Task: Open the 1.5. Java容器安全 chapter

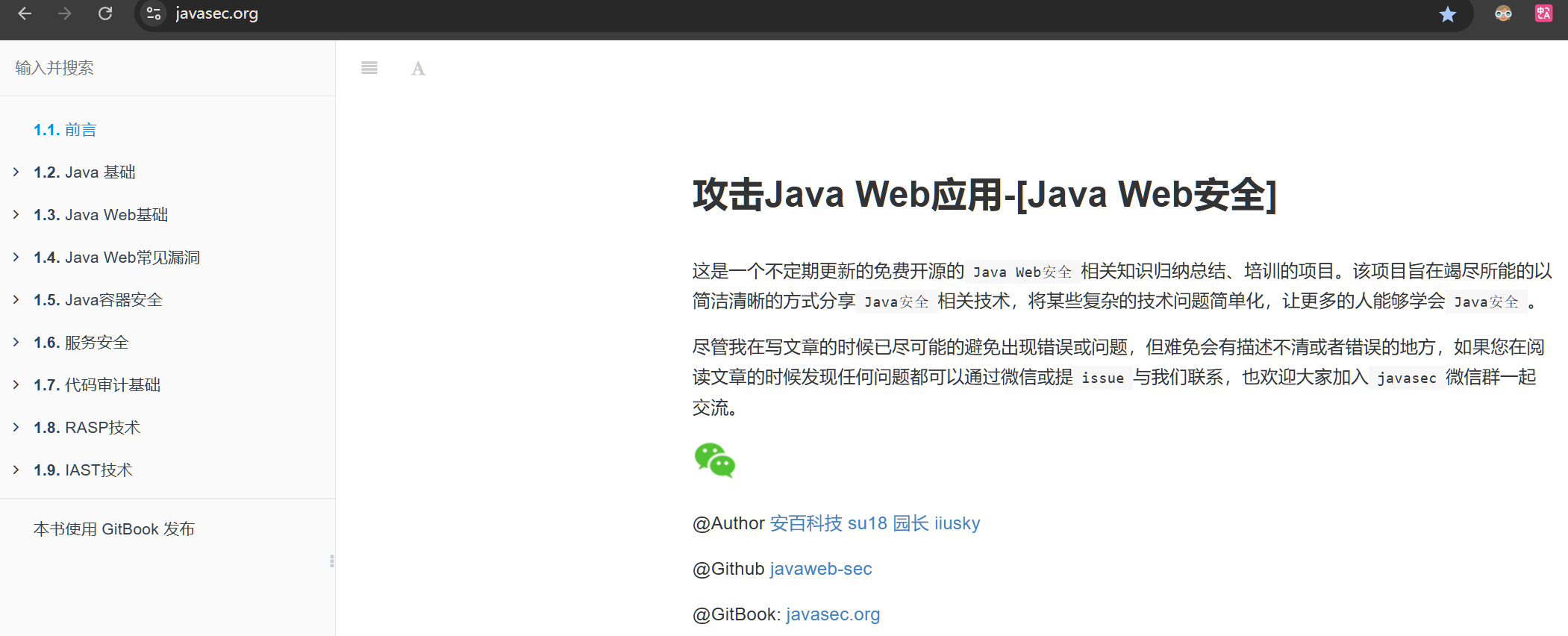Action: coord(98,300)
